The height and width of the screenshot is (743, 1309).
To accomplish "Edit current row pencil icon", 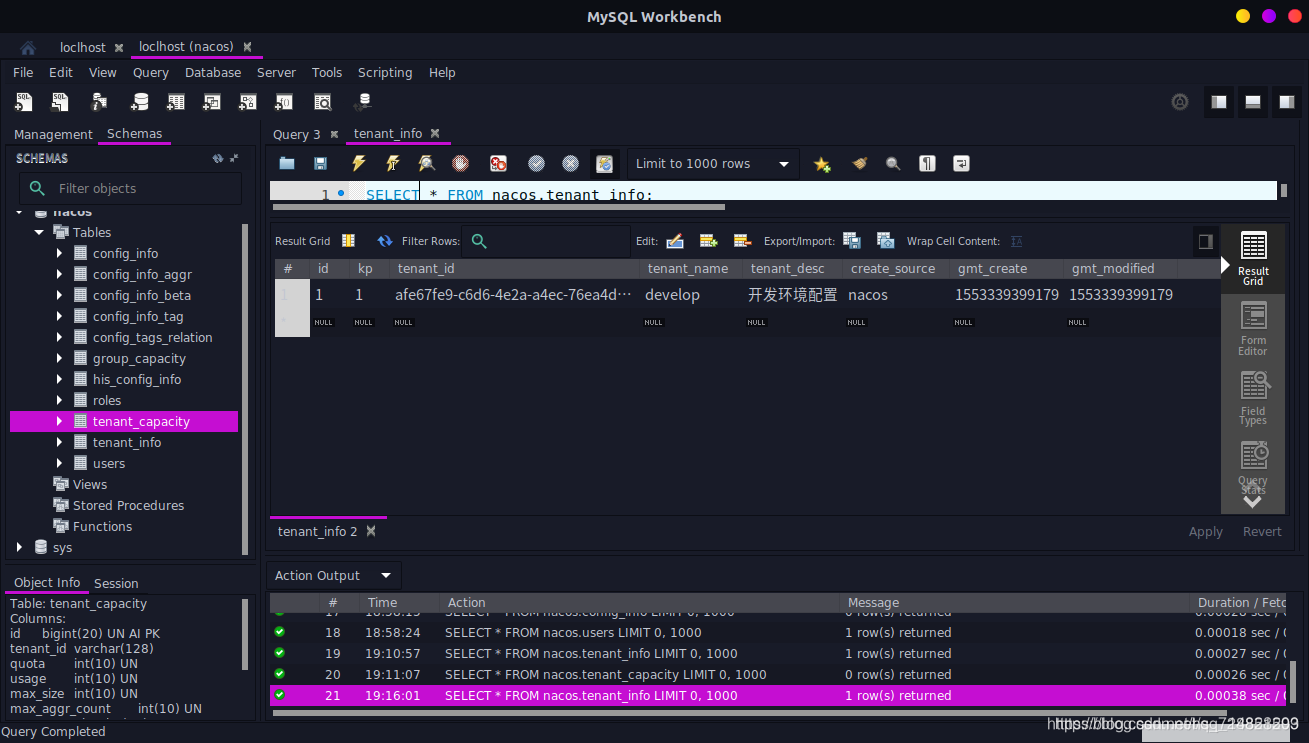I will (x=674, y=241).
